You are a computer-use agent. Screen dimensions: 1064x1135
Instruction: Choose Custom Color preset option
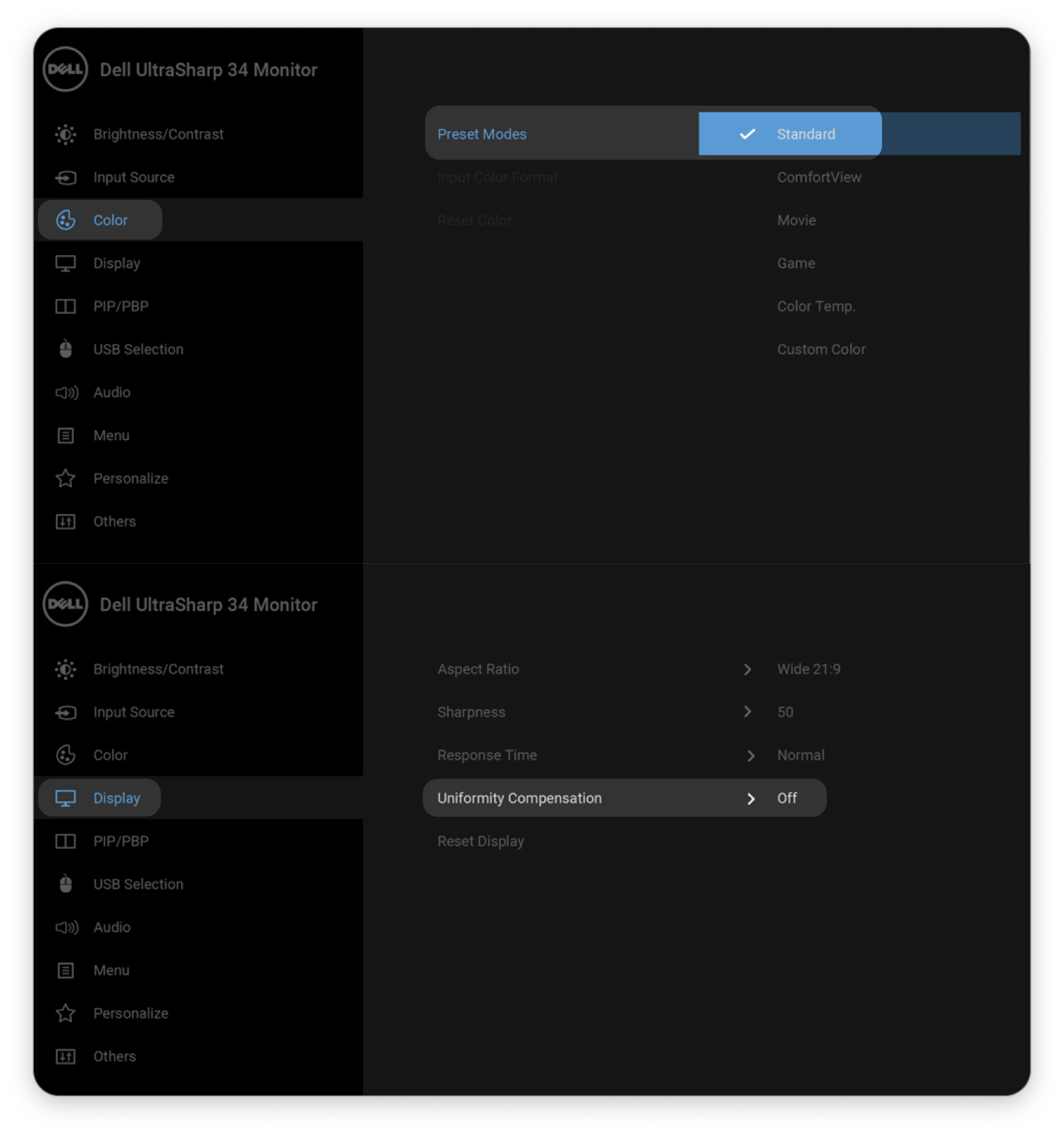[x=821, y=349]
